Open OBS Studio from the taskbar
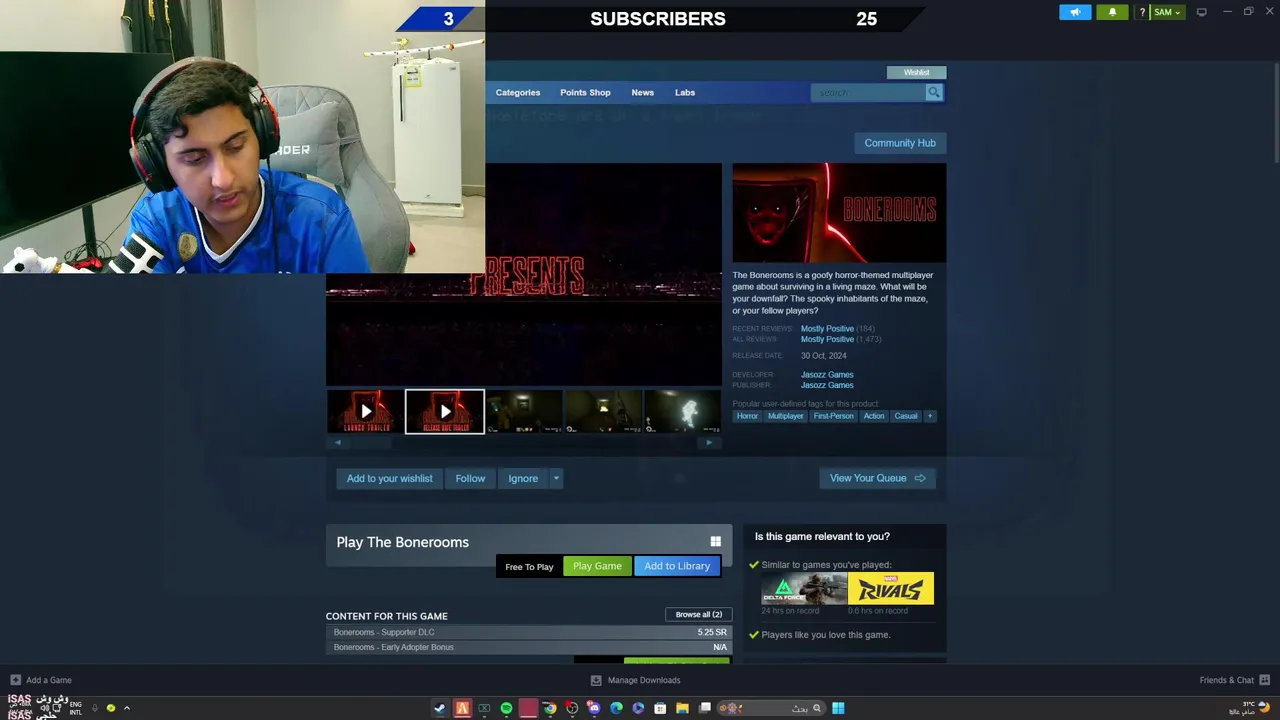Image resolution: width=1280 pixels, height=720 pixels. pos(572,708)
